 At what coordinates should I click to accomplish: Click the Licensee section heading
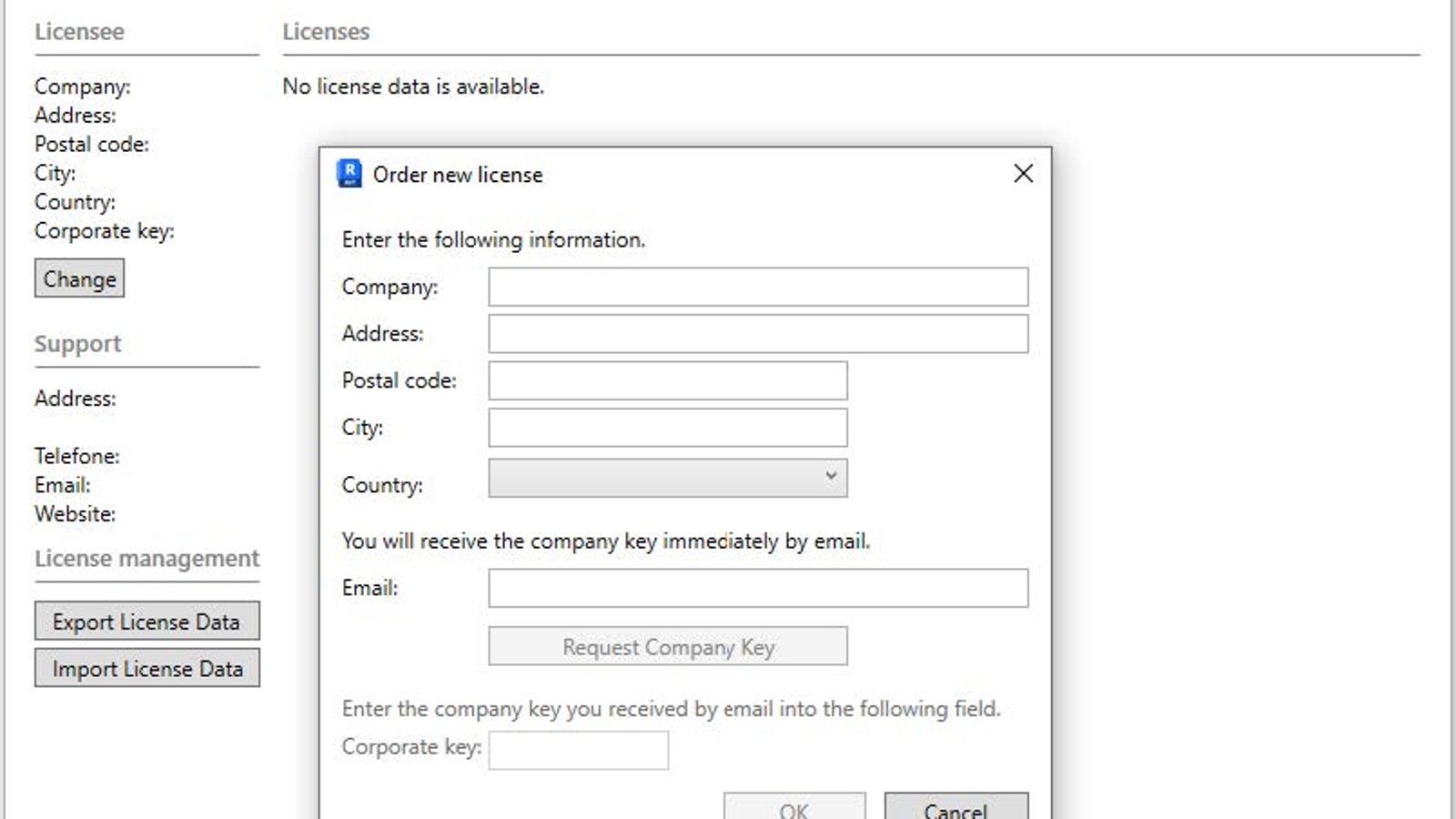pyautogui.click(x=79, y=32)
